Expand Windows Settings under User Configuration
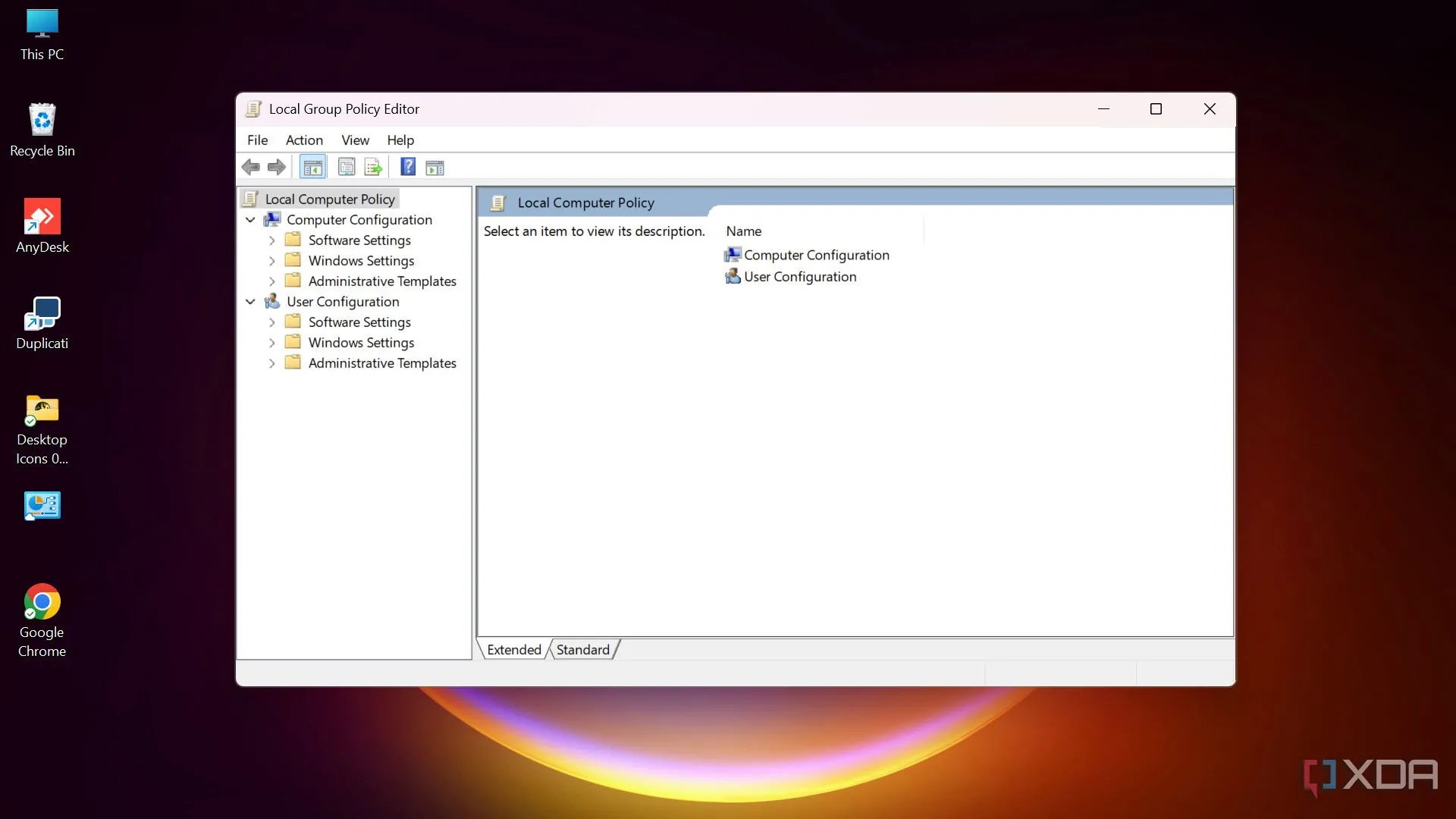 [271, 343]
